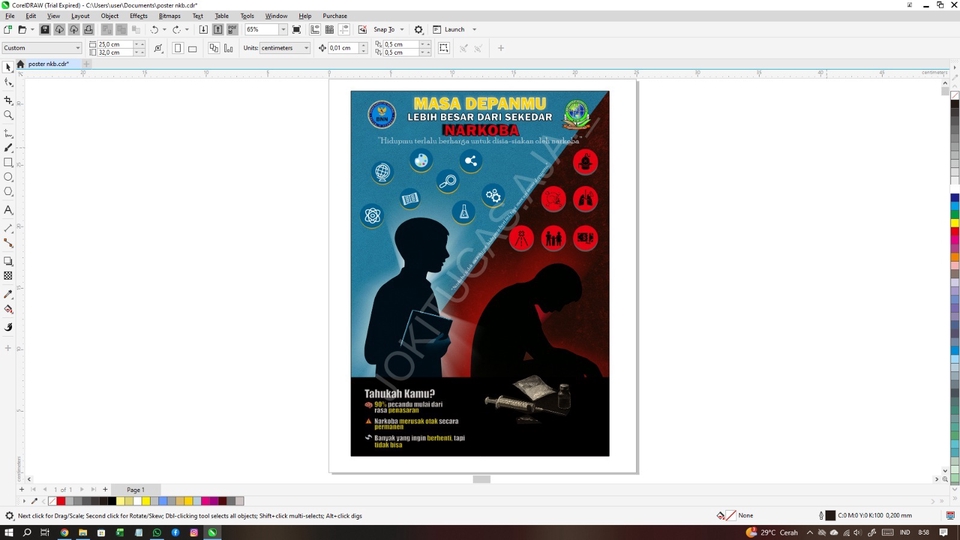Click the Launch button
Viewport: 960px width, 540px height.
pos(454,30)
